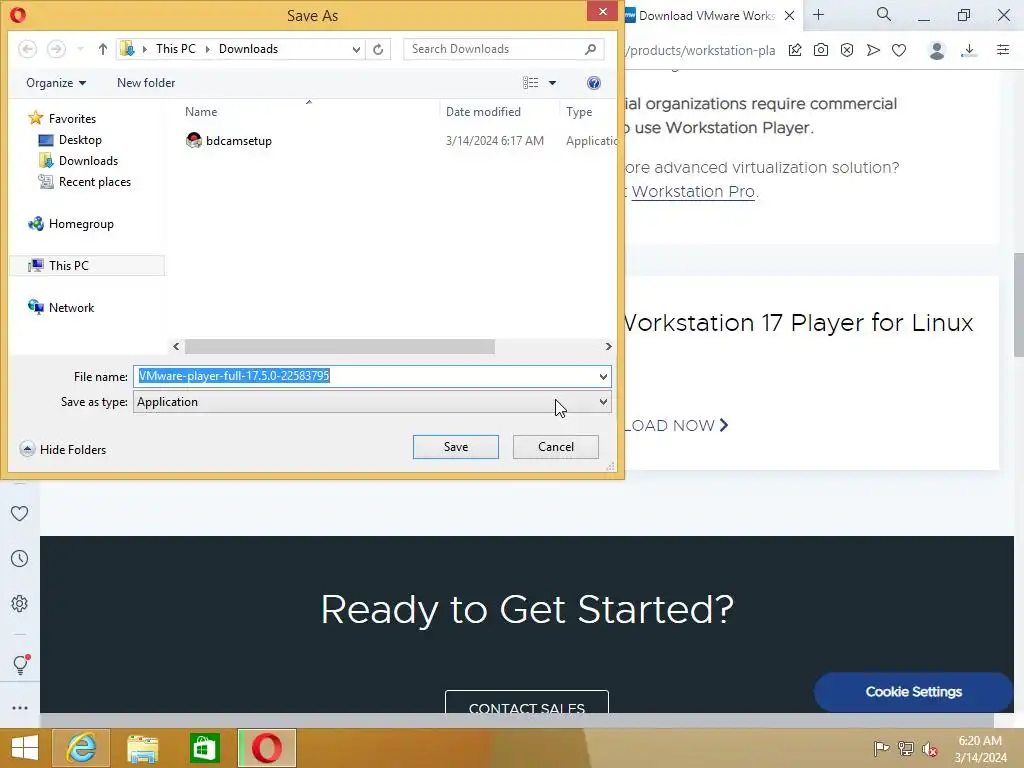The height and width of the screenshot is (768, 1024).
Task: Open the view options dropdown arrow
Action: 552,83
